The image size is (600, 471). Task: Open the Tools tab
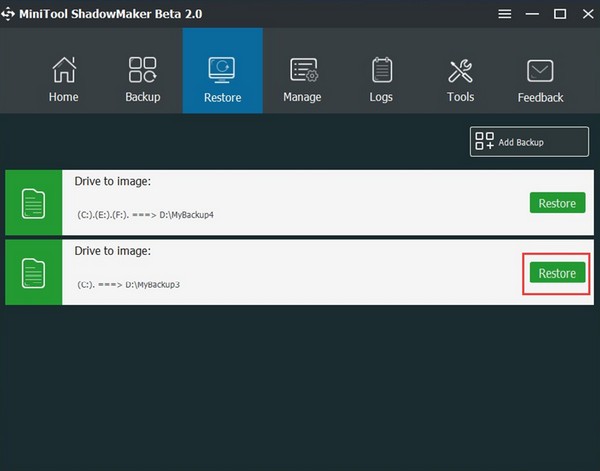click(460, 80)
